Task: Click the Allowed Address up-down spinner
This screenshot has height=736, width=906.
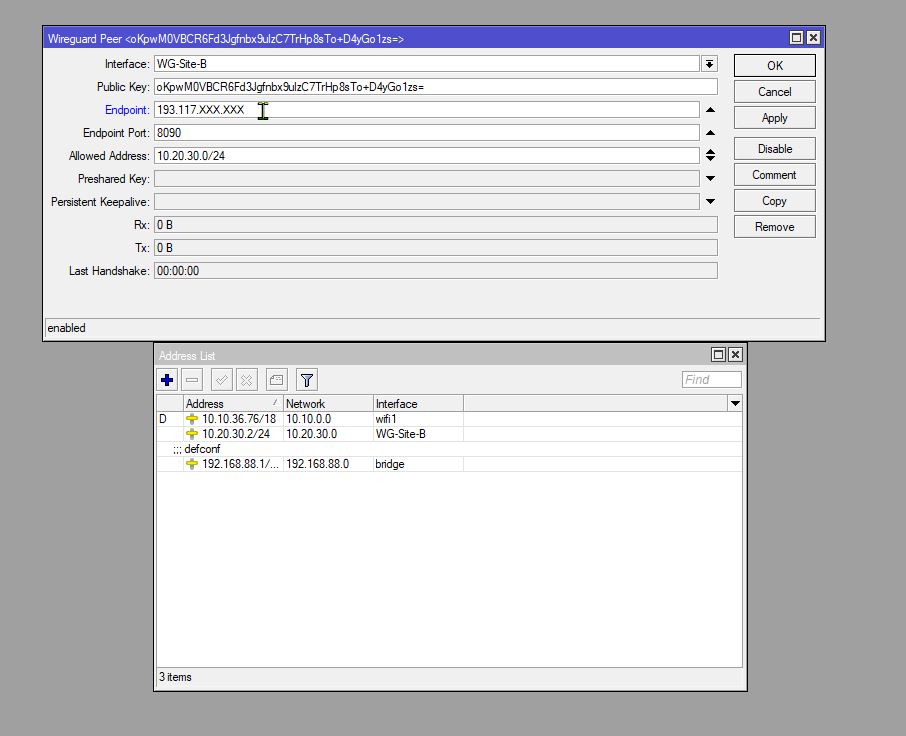Action: coord(709,155)
